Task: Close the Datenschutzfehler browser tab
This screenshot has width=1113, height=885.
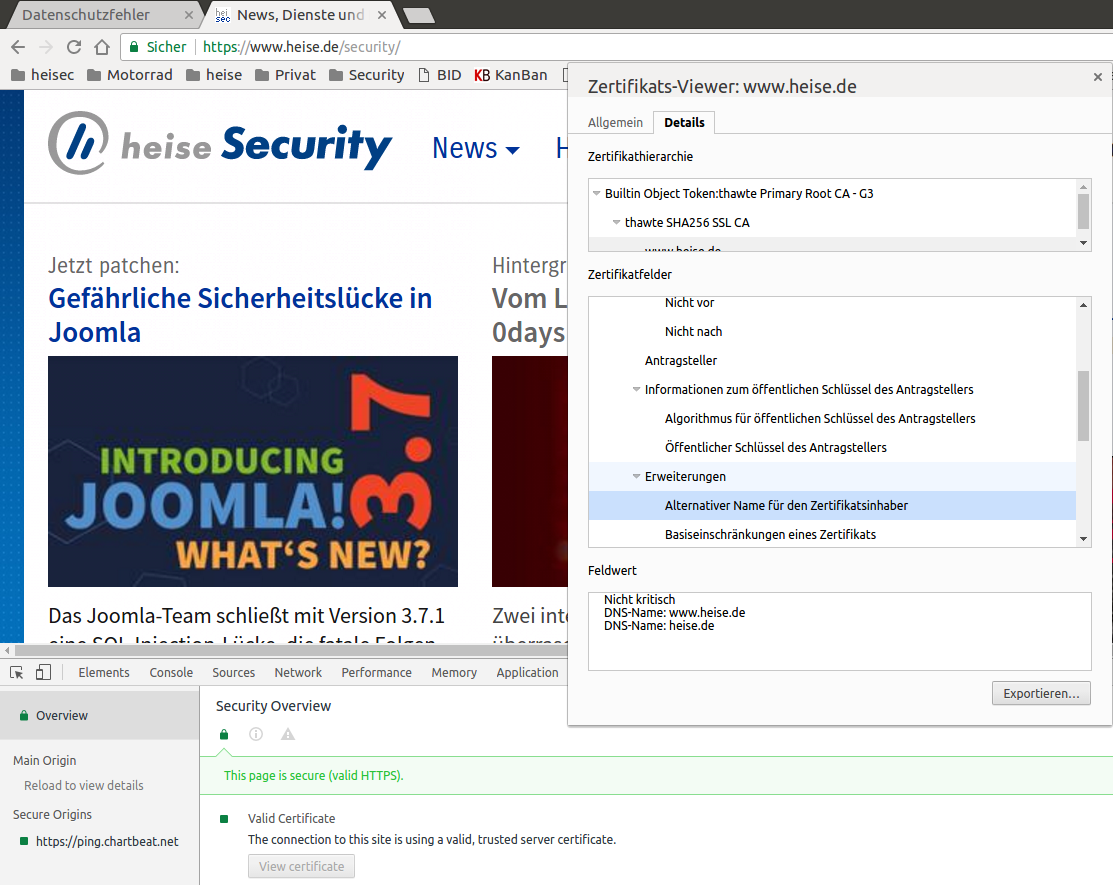Action: click(x=188, y=15)
